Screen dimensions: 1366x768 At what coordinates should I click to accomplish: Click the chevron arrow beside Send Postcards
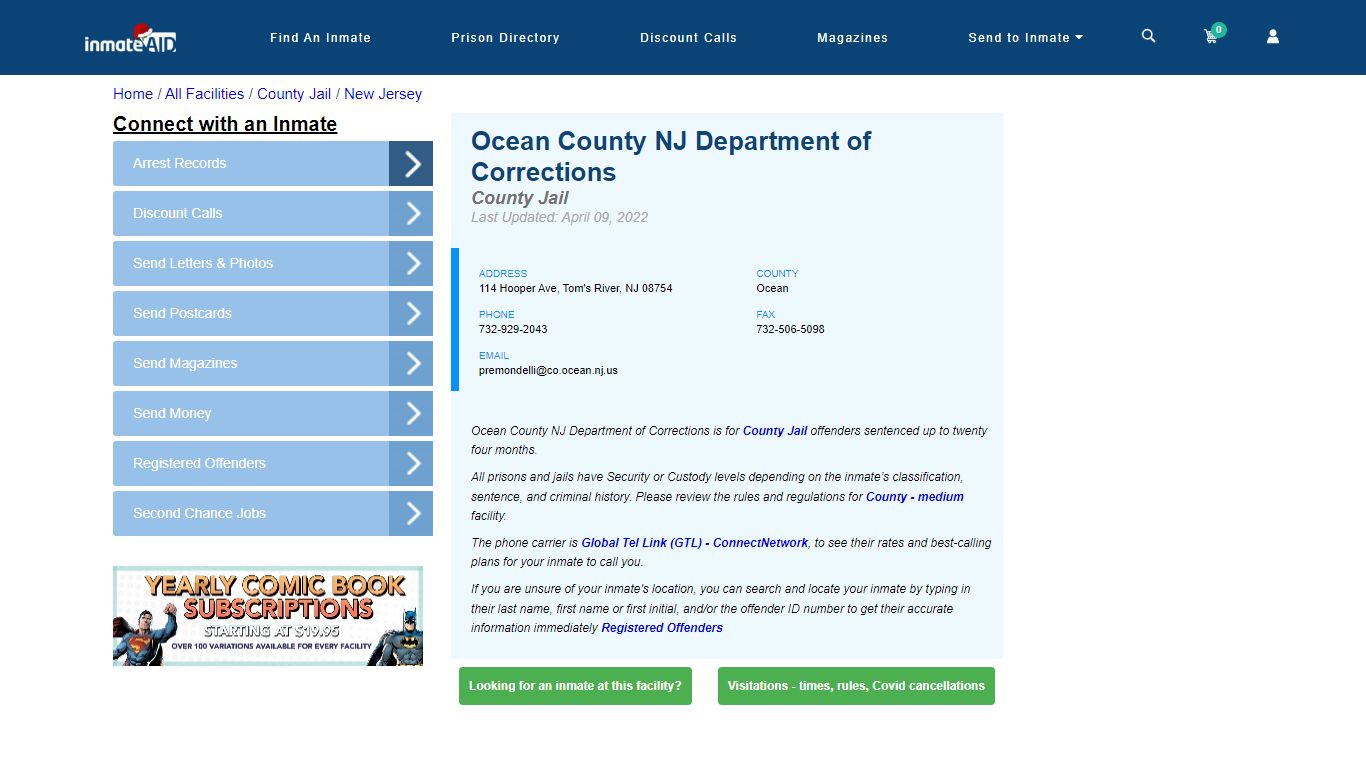411,313
